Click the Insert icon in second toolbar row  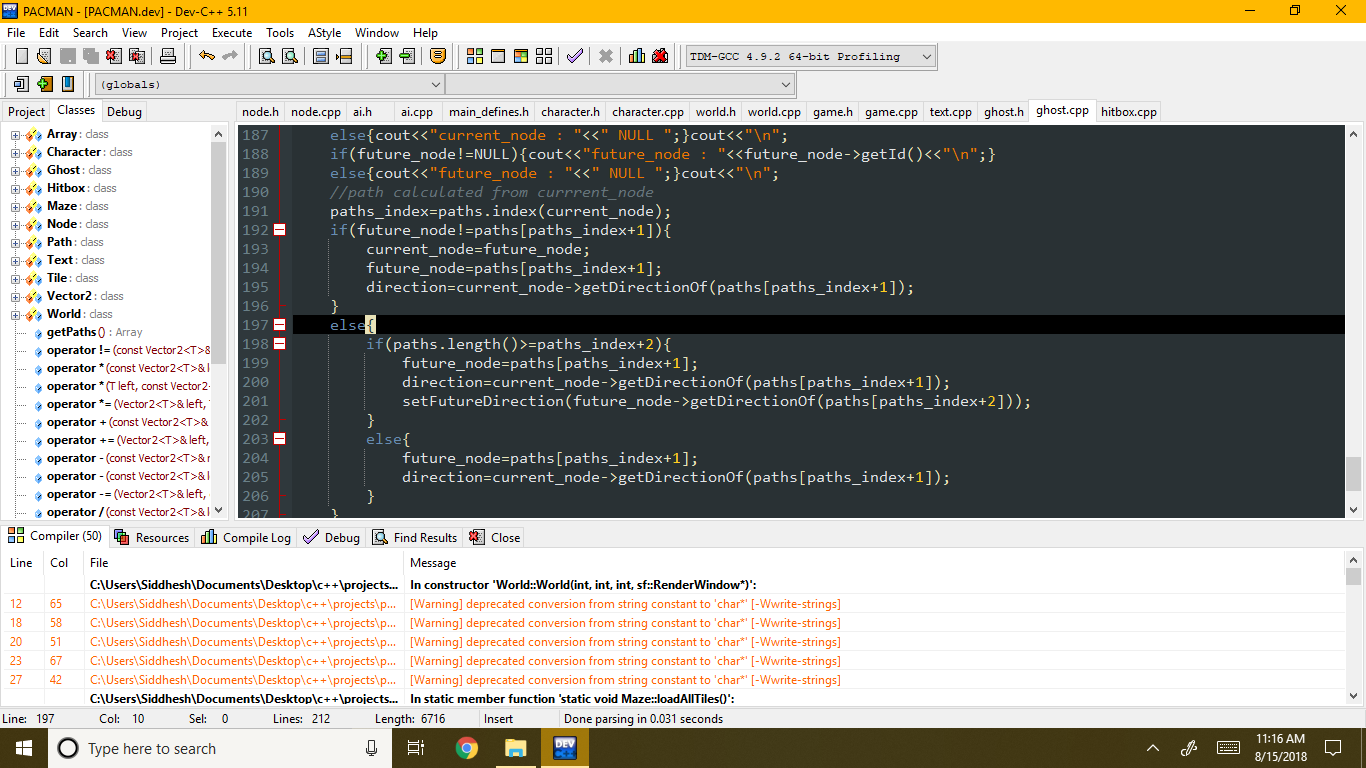(21, 84)
